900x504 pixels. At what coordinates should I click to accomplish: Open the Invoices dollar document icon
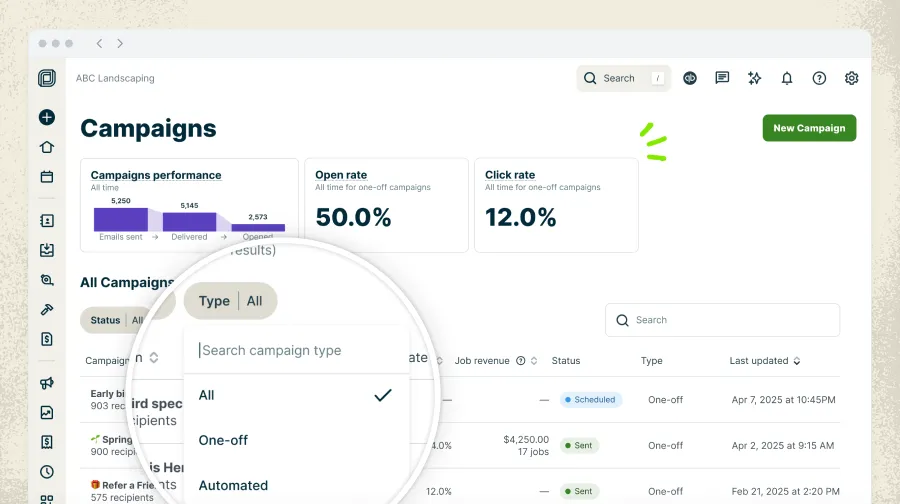click(47, 339)
